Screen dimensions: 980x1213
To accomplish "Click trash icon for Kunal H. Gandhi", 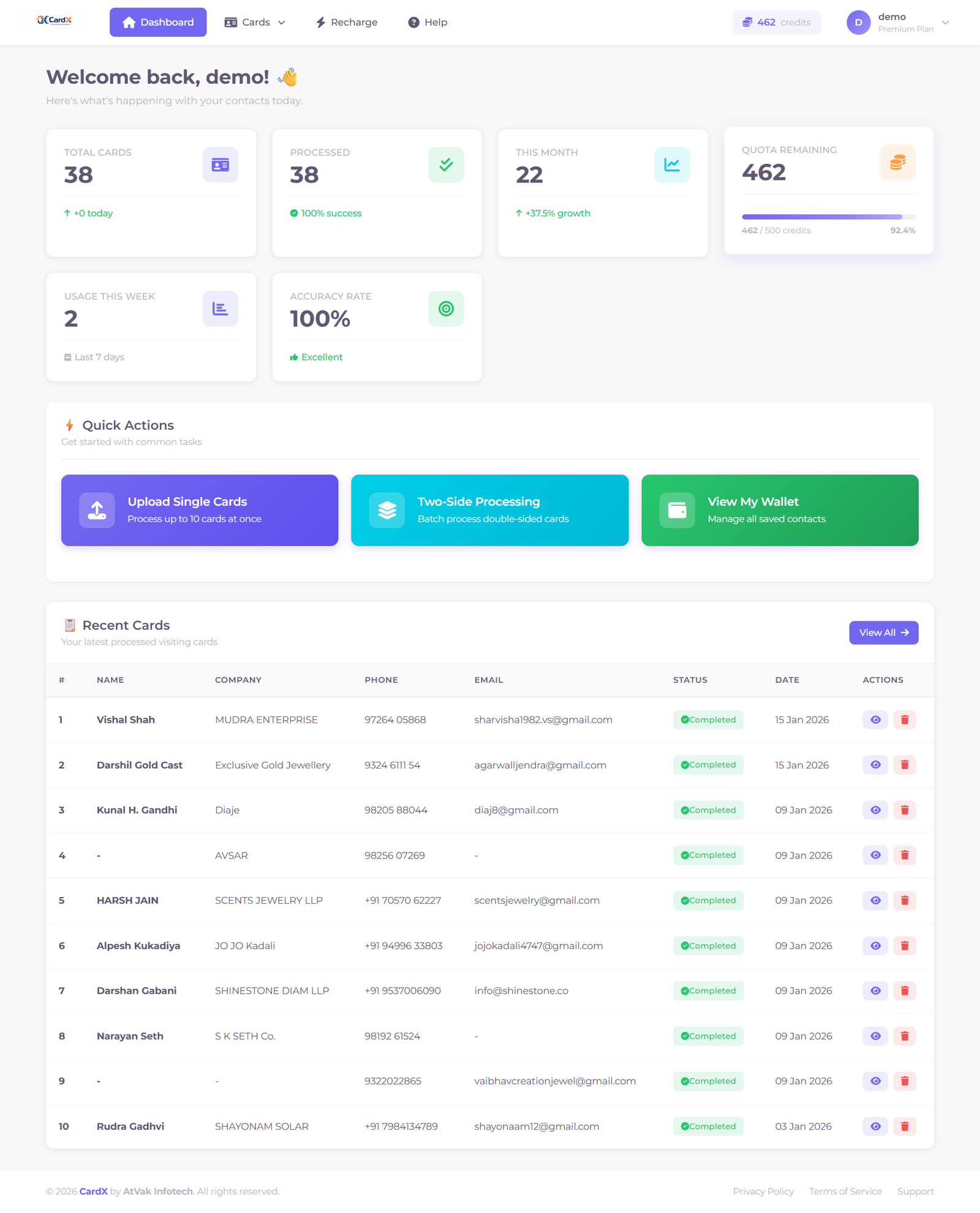I will pos(904,810).
